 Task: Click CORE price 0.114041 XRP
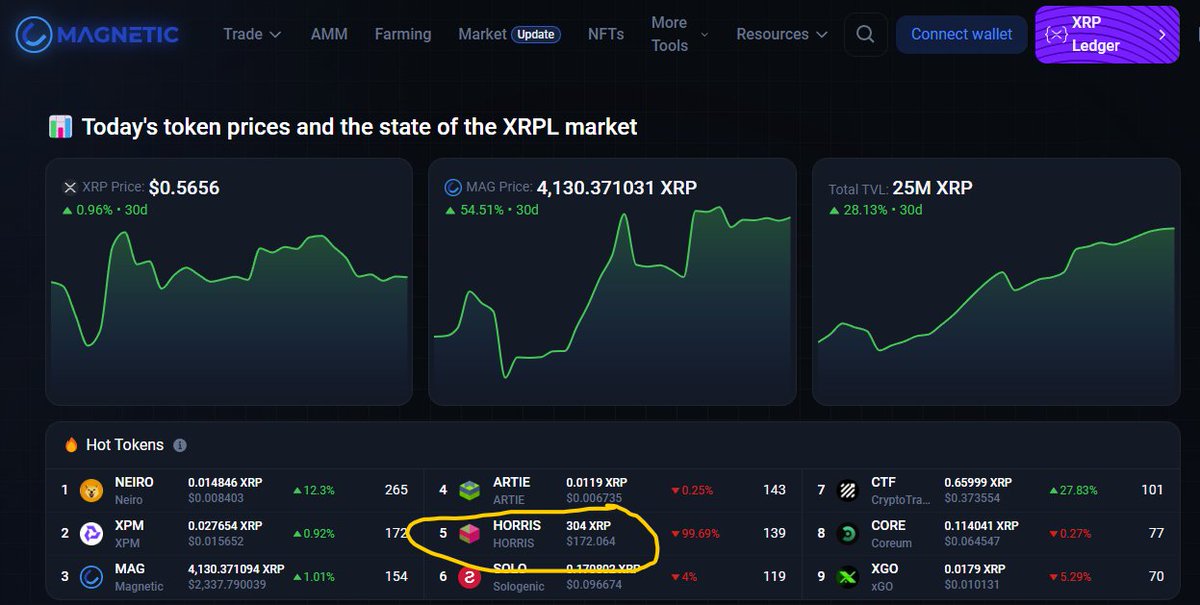point(981,525)
